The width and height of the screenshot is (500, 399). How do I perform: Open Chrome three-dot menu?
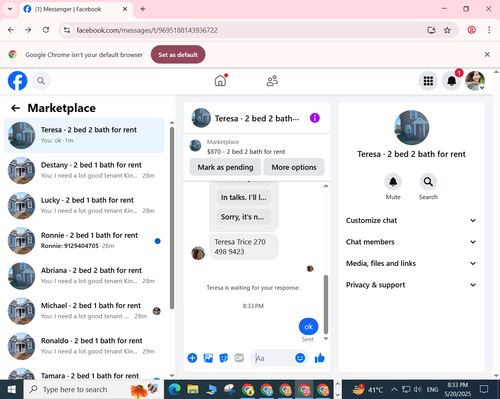click(x=489, y=30)
